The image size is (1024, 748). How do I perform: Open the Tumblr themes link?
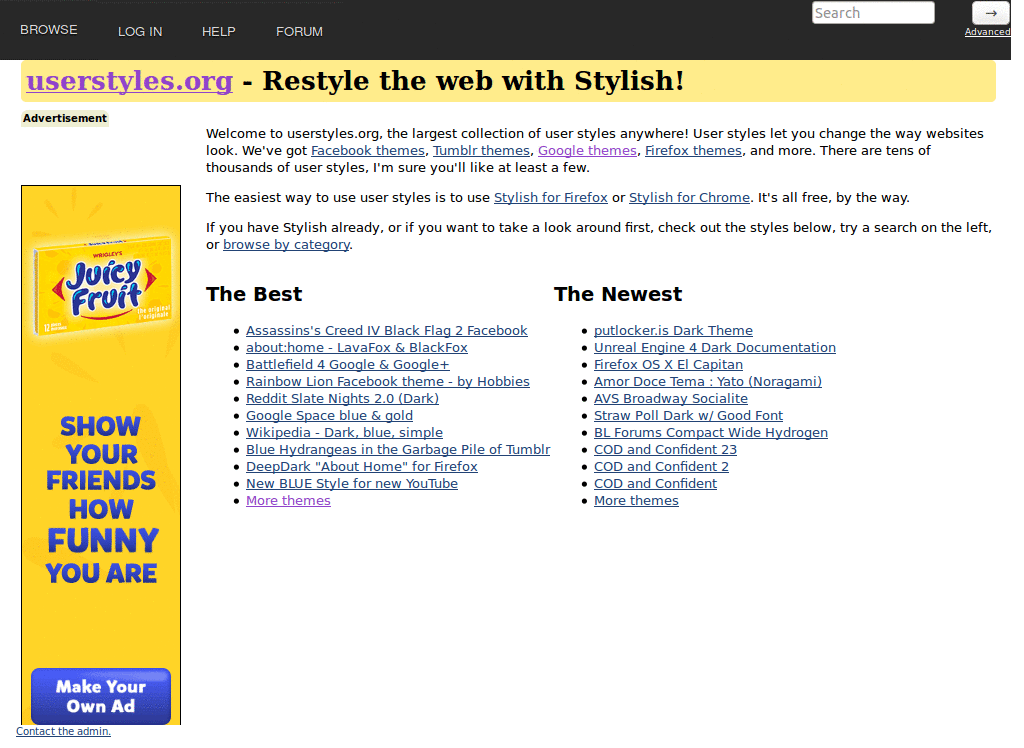[x=481, y=150]
